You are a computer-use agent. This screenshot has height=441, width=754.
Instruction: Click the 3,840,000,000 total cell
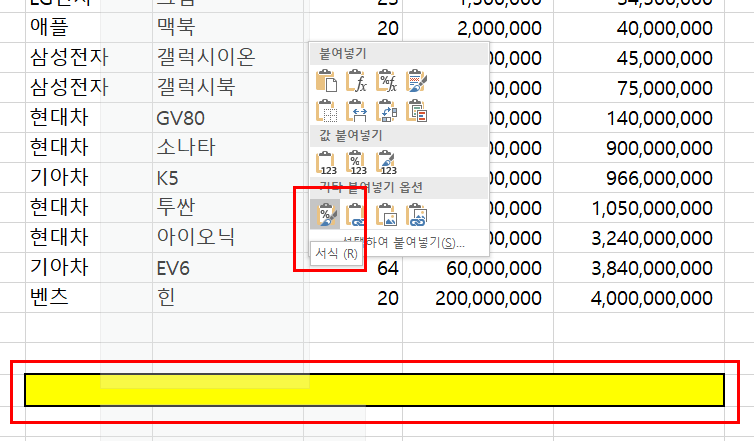coord(639,267)
